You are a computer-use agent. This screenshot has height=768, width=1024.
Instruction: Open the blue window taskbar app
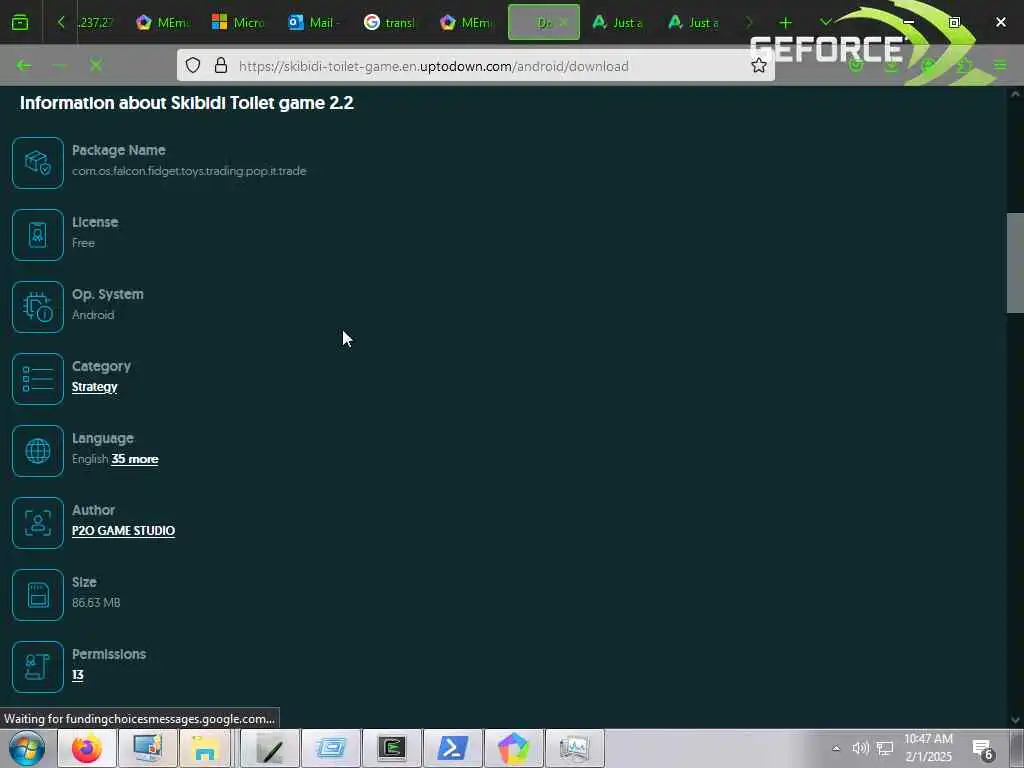(x=330, y=748)
